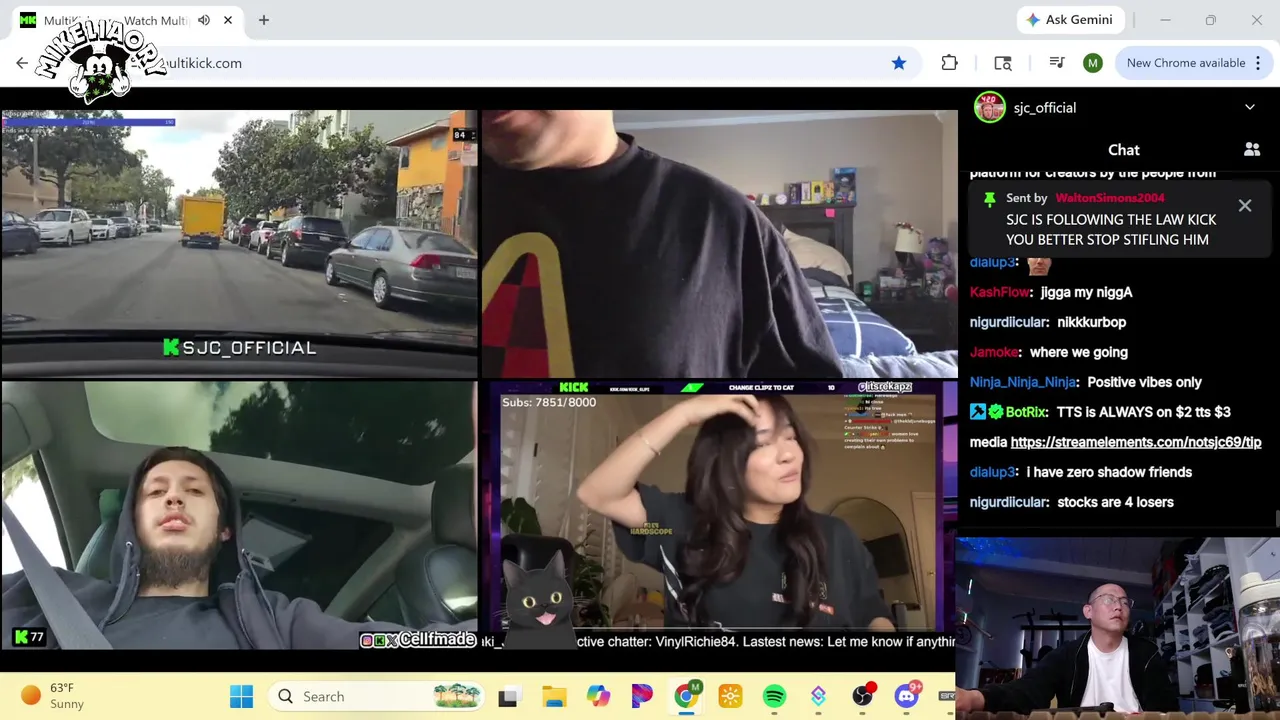Click the Ask Gemini button

tap(1070, 20)
